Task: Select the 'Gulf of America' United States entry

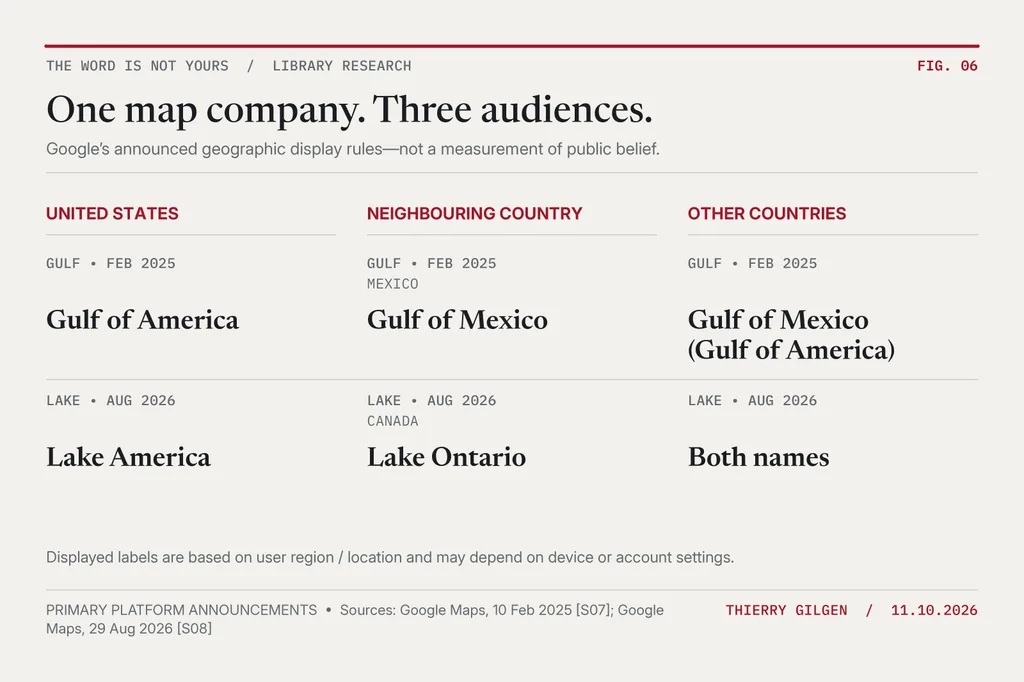Action: (142, 320)
